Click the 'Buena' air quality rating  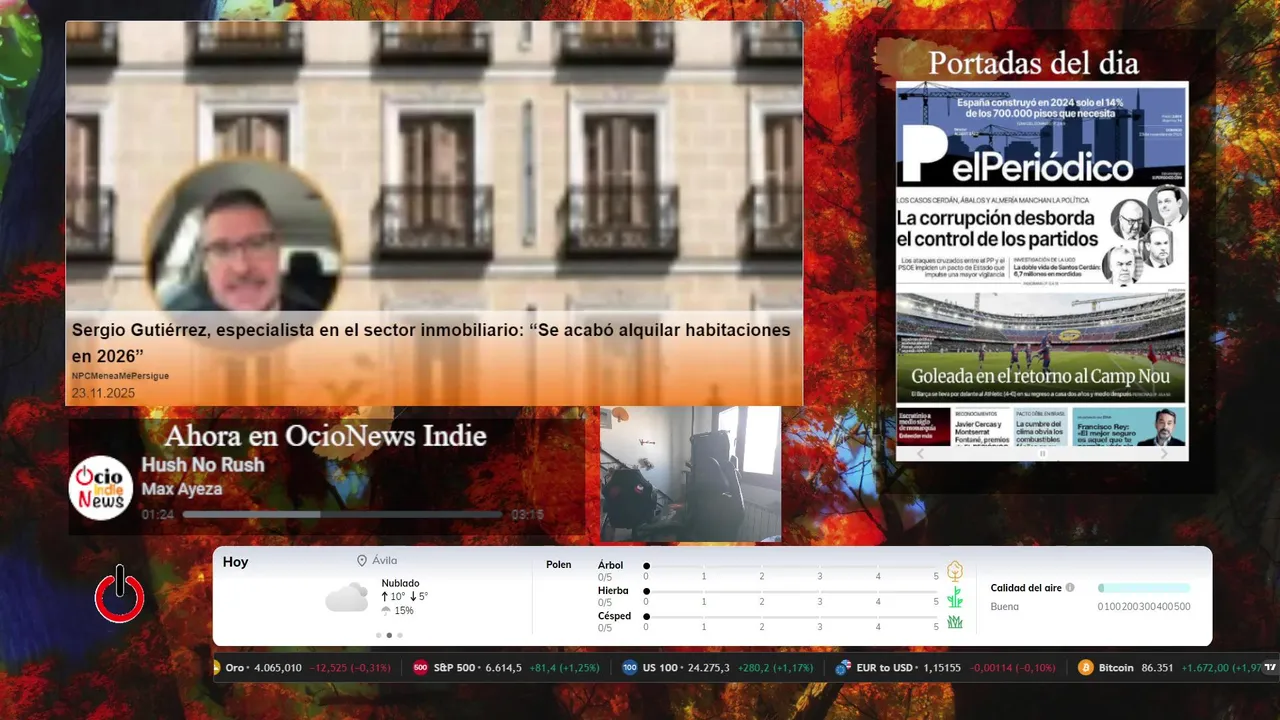pyautogui.click(x=1004, y=607)
